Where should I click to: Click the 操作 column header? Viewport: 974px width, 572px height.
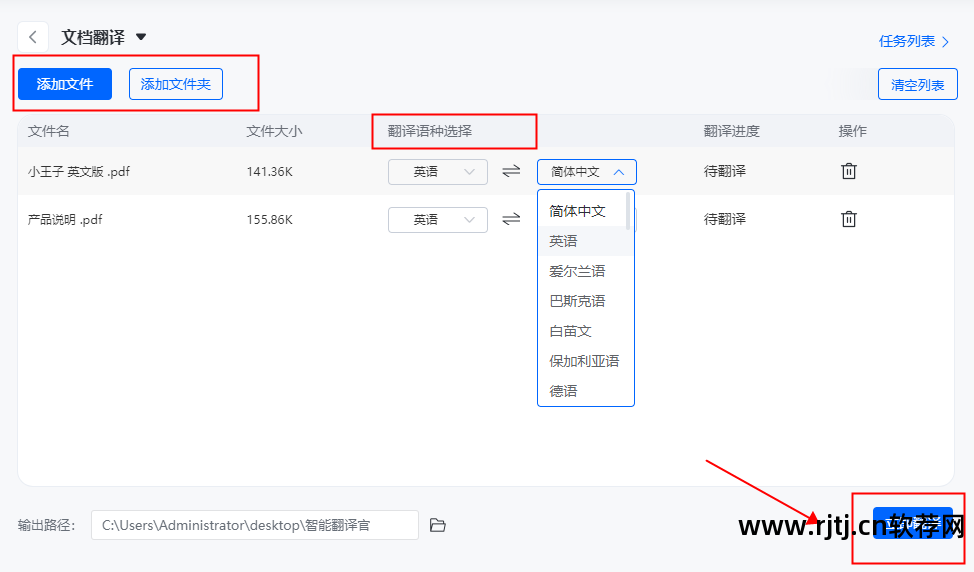point(852,131)
